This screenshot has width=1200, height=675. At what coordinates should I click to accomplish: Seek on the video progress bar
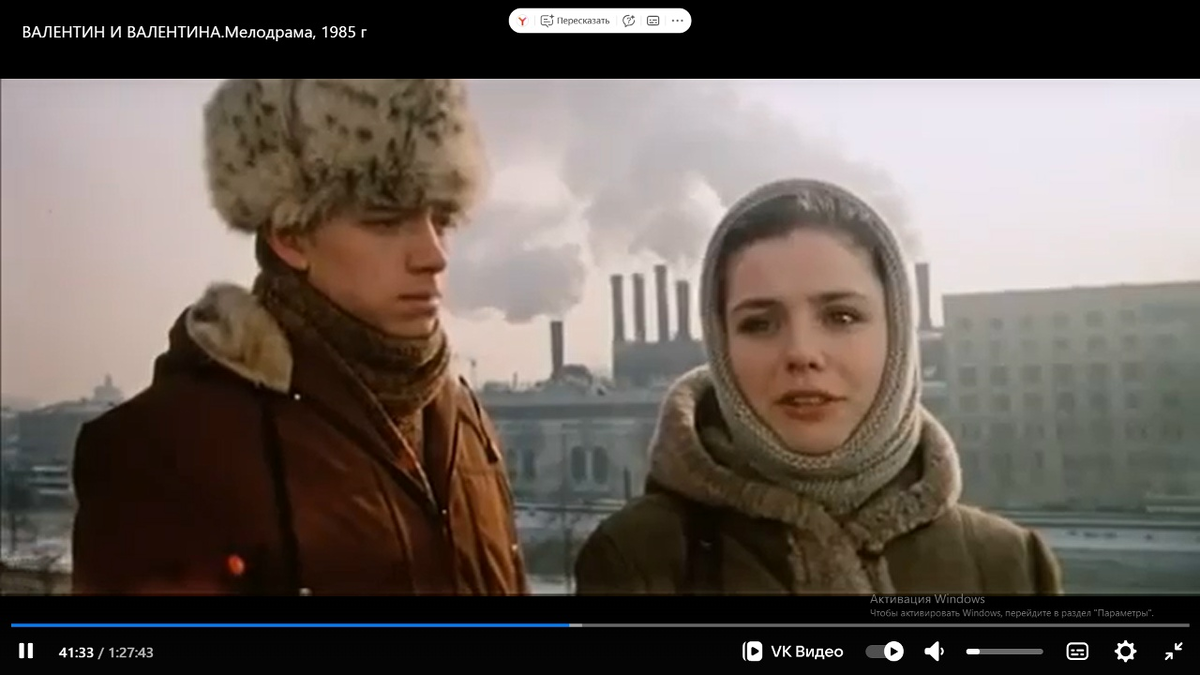(600, 625)
